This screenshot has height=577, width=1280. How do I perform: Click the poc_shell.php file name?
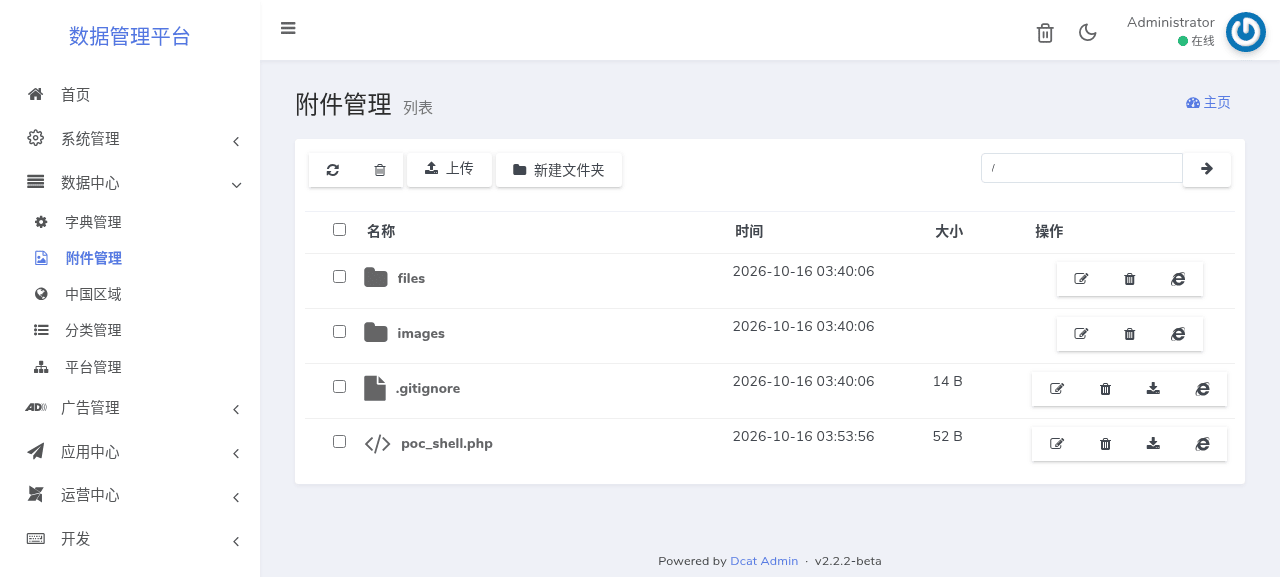pyautogui.click(x=447, y=443)
